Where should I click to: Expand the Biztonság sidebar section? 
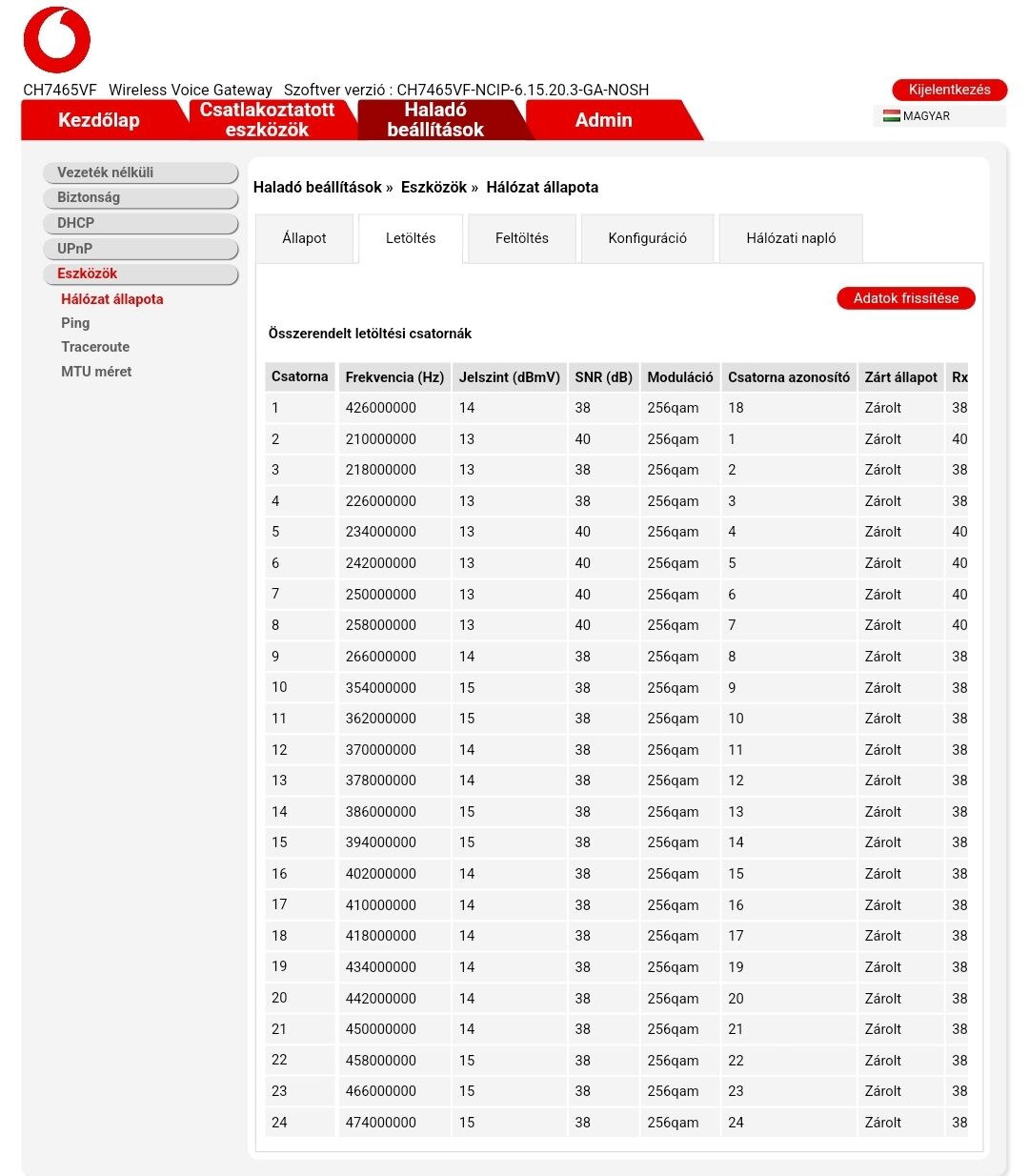pyautogui.click(x=141, y=197)
